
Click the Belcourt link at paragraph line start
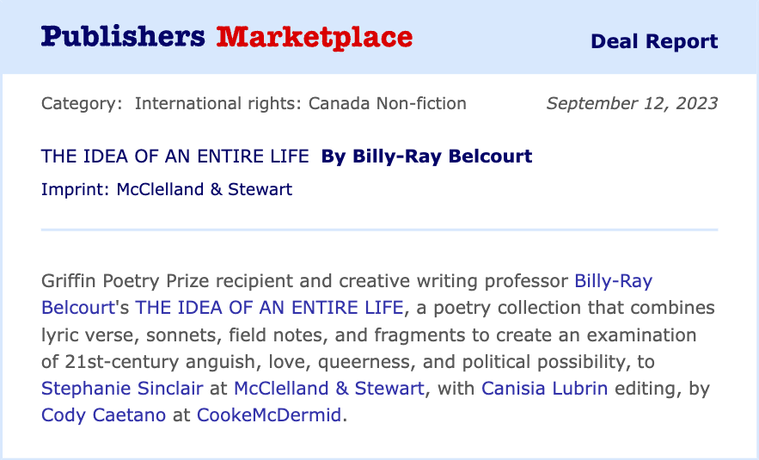78,308
